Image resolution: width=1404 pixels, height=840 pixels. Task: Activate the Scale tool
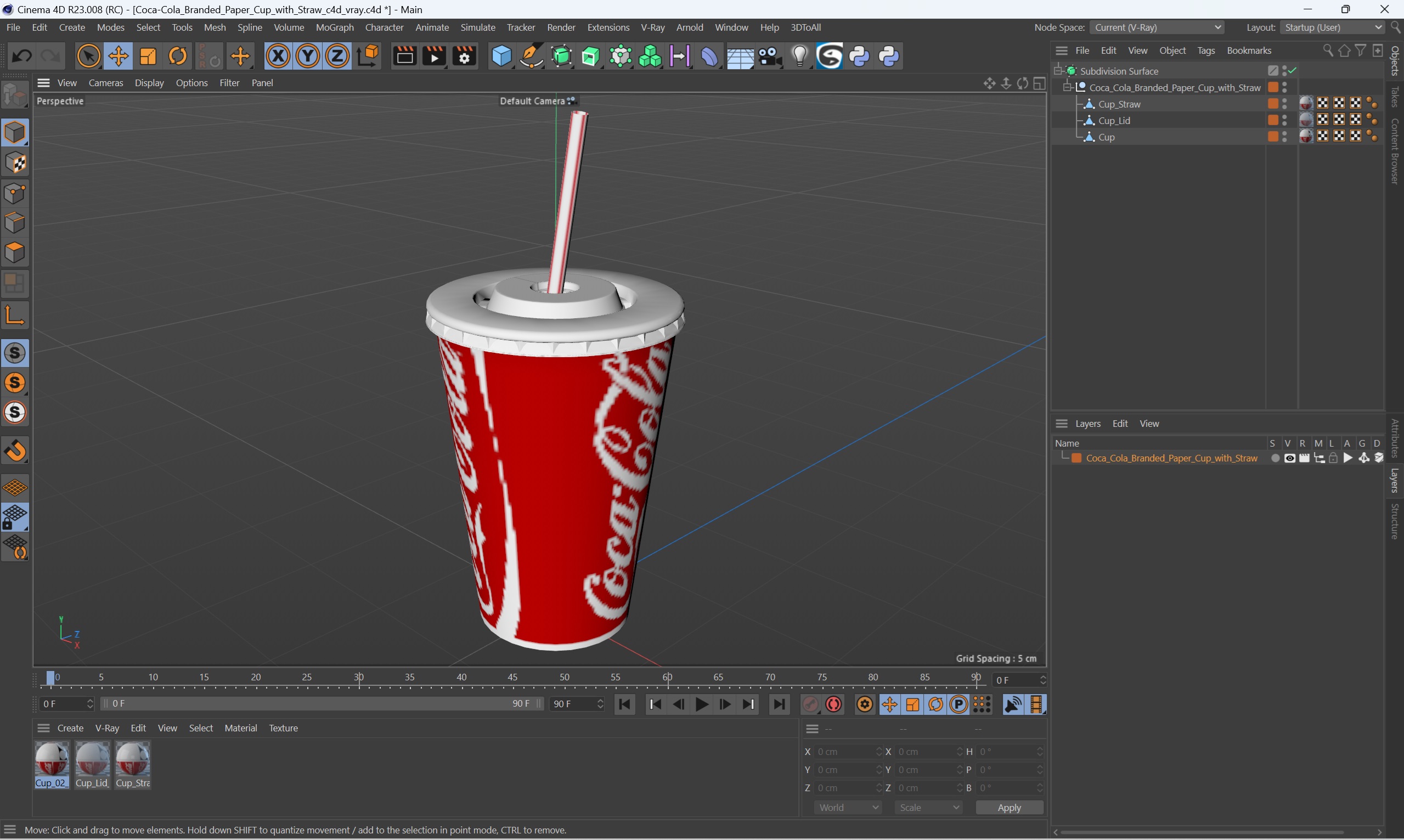pos(148,56)
